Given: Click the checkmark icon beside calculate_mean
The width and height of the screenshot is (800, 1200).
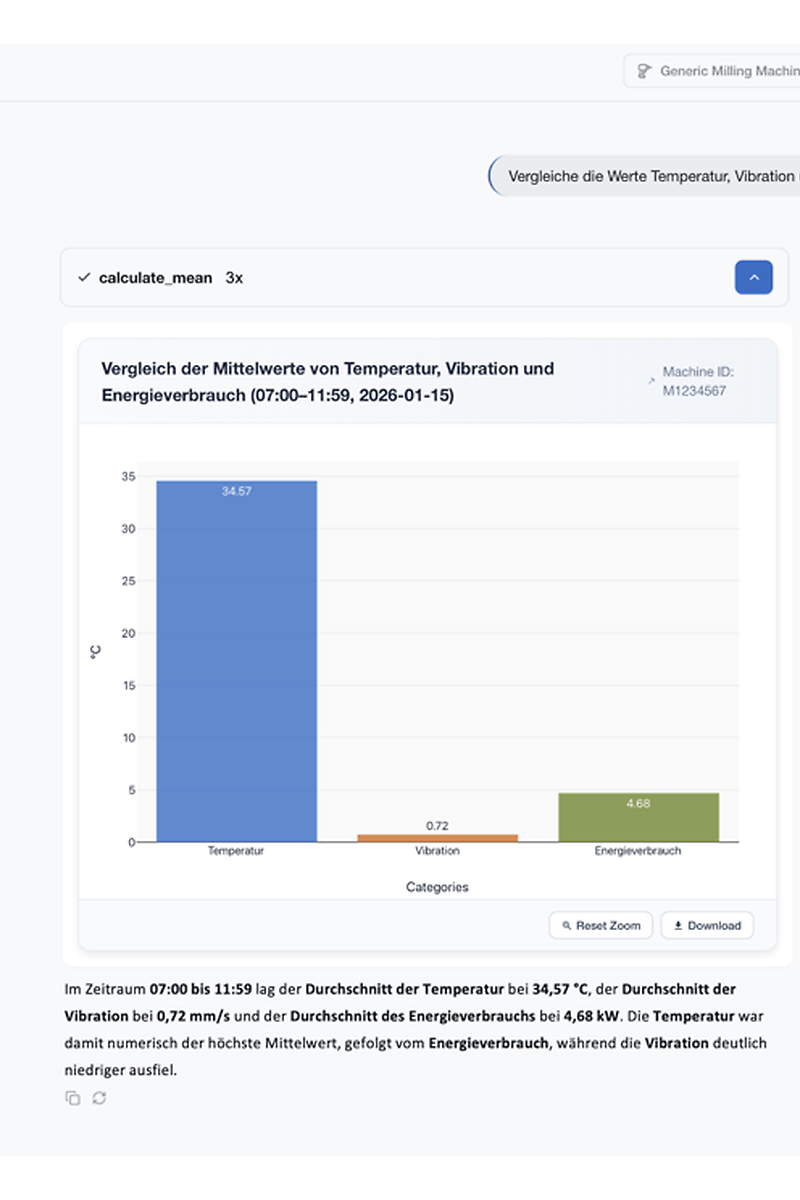Looking at the screenshot, I should (84, 277).
